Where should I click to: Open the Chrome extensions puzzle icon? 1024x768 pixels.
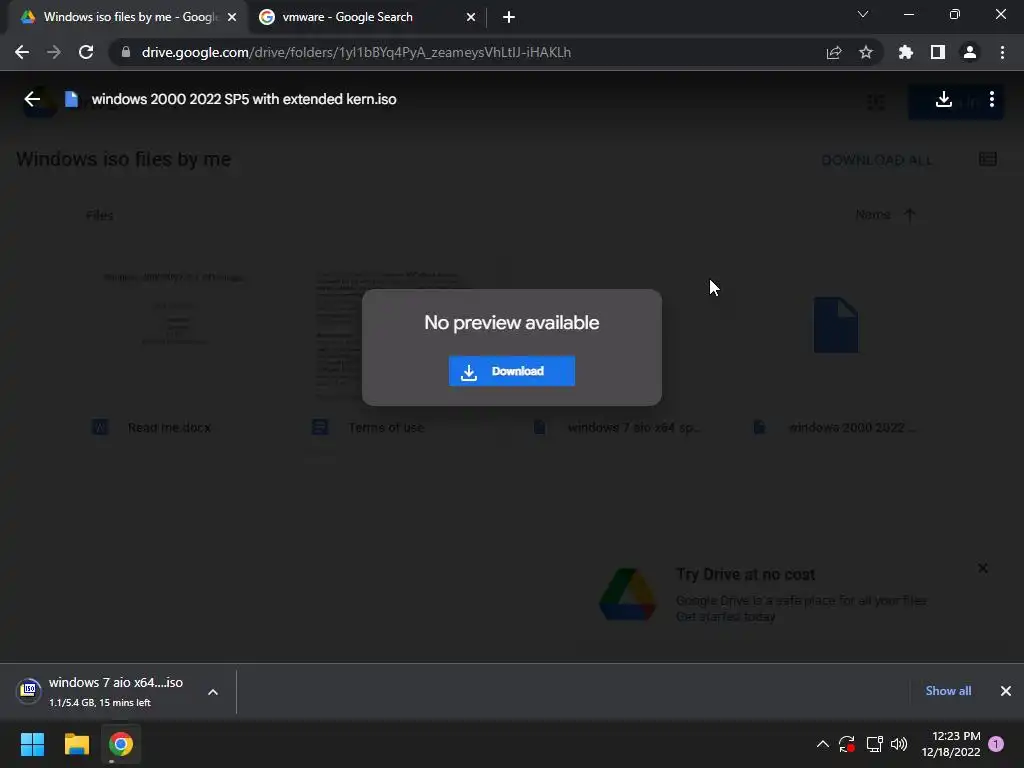[906, 52]
